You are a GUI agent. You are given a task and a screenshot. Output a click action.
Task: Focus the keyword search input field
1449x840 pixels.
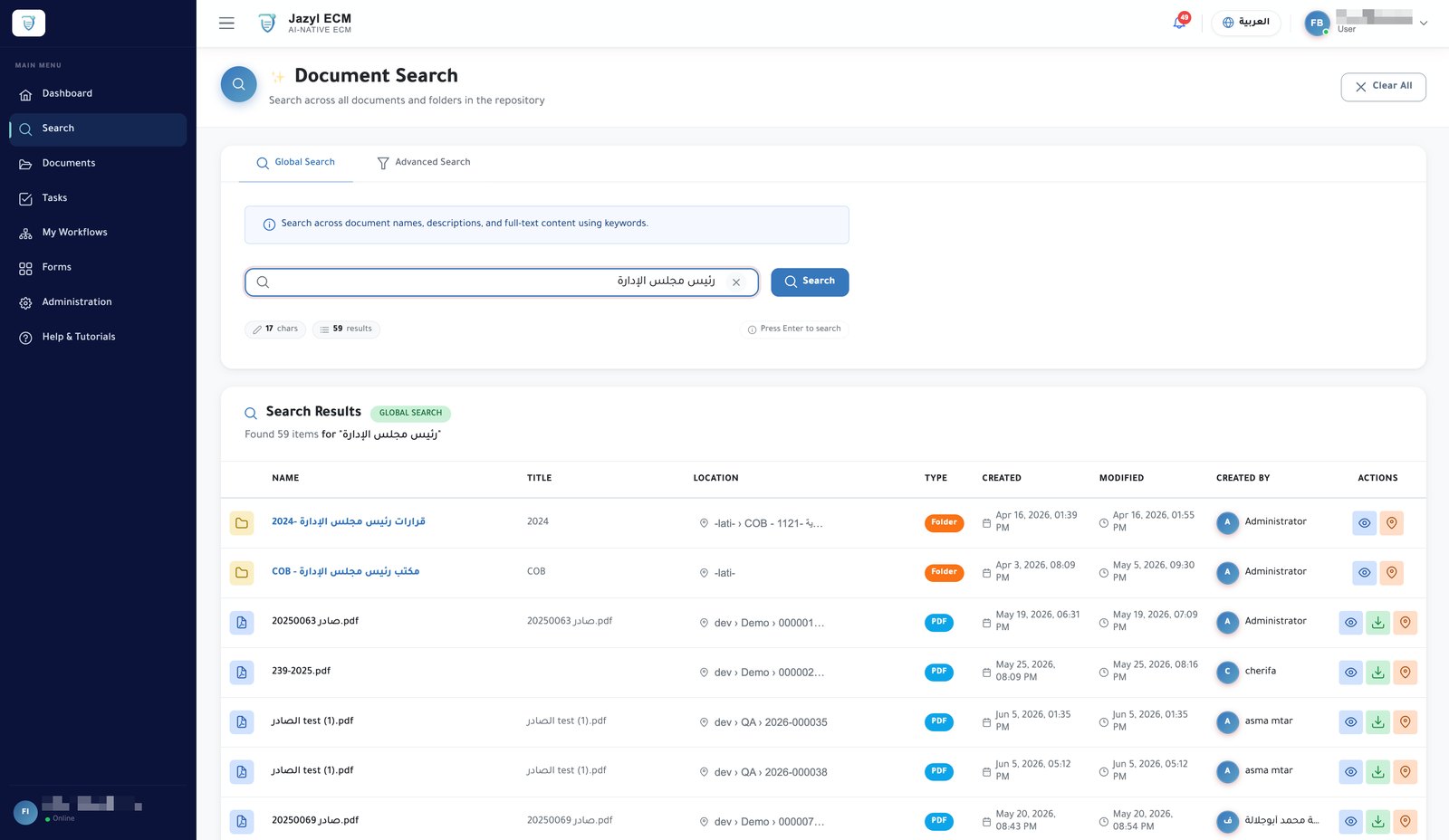click(x=501, y=282)
